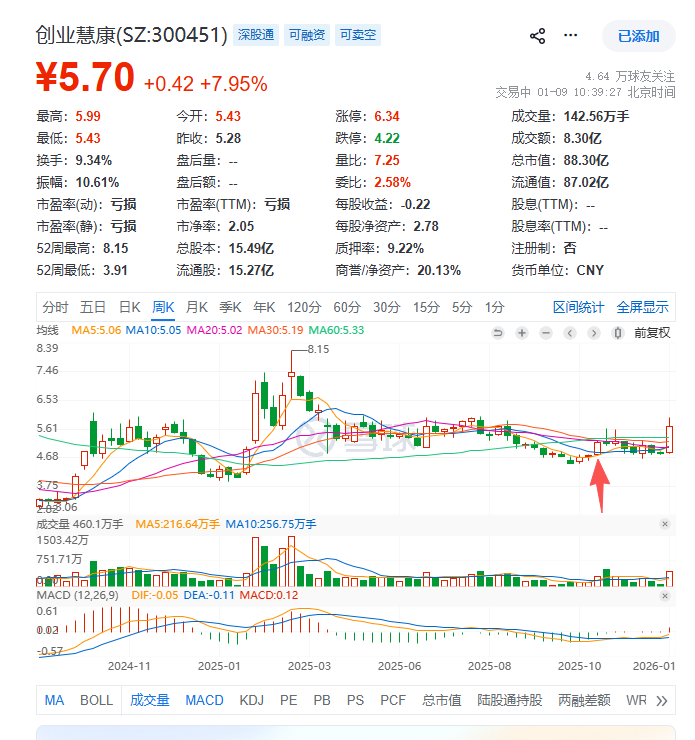Toggle the KDJ indicator

click(251, 700)
